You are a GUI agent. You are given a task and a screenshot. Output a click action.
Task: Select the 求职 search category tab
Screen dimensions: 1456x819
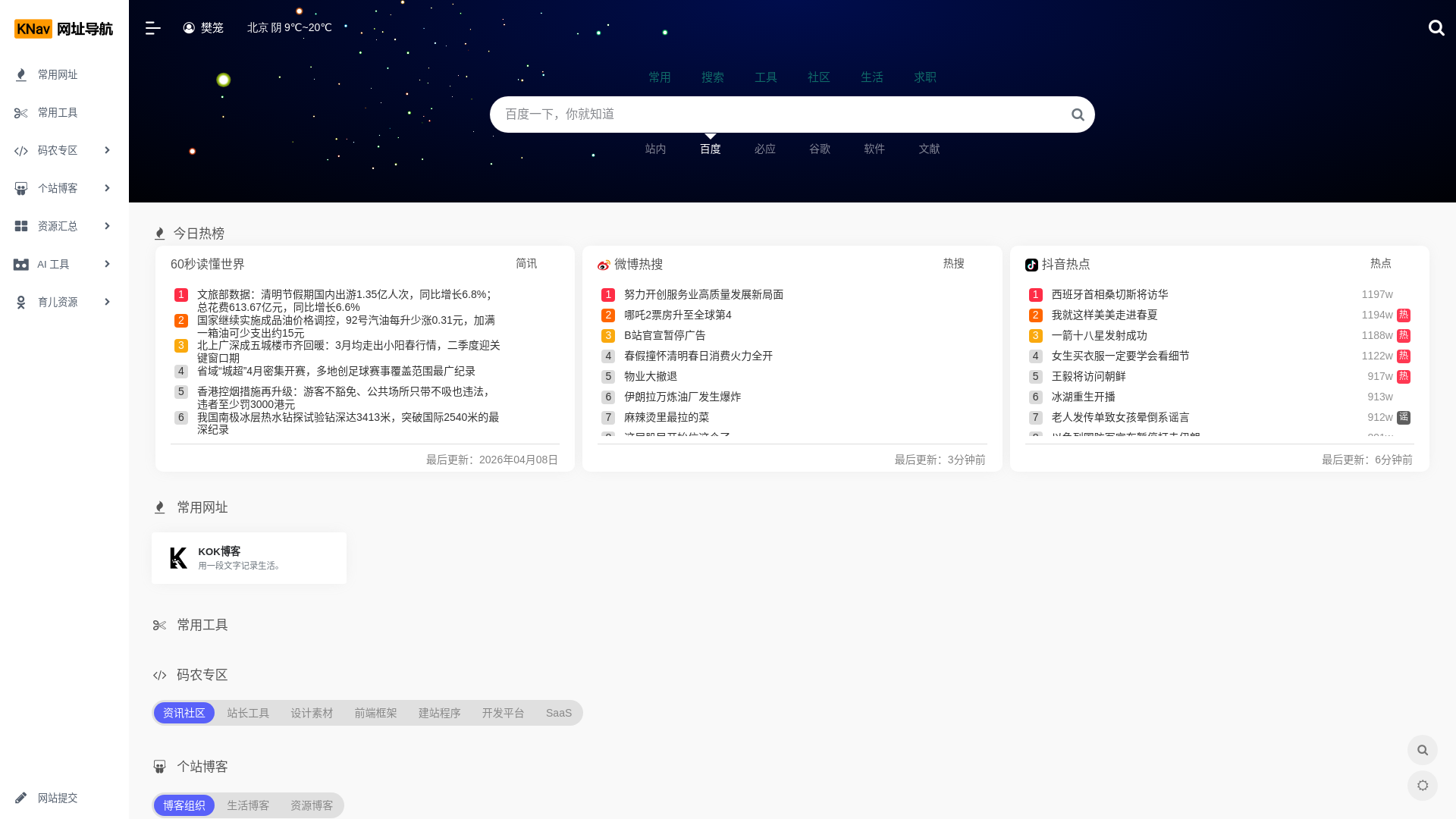[925, 77]
